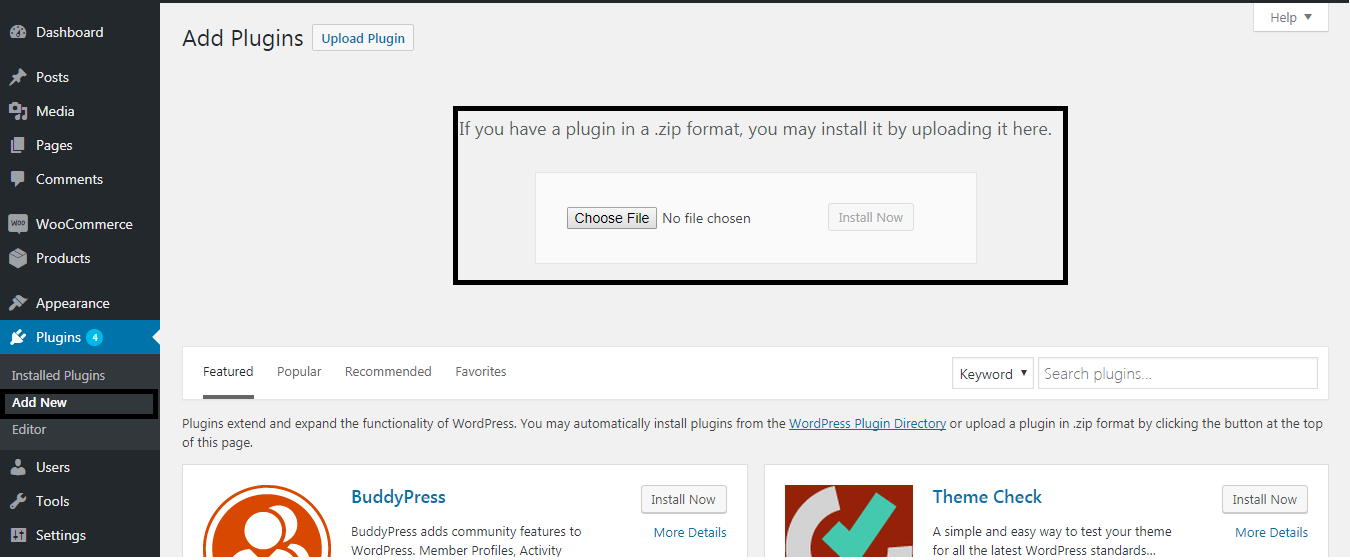Install Theme Check with Install Now
The image size is (1350, 560).
pyautogui.click(x=1265, y=499)
